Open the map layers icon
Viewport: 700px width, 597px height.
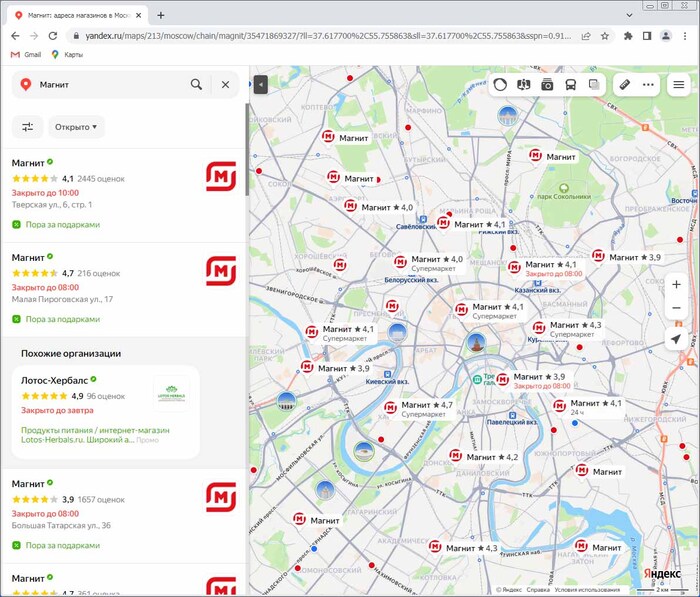594,84
